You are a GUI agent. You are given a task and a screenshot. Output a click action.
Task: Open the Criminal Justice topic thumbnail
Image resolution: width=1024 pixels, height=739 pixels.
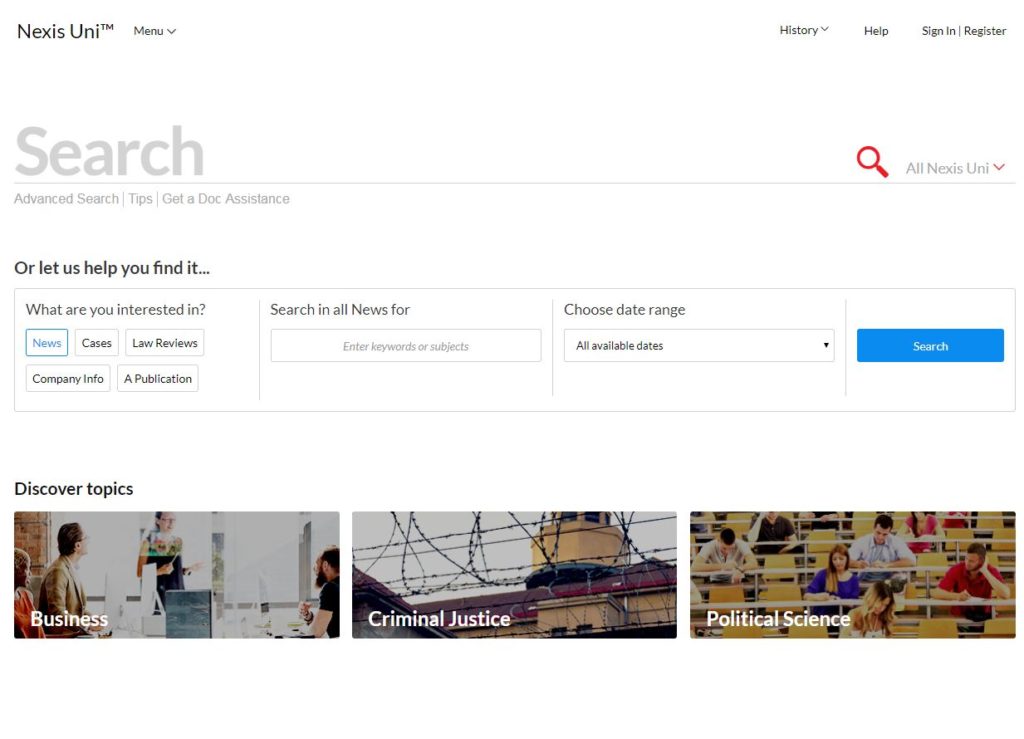tap(514, 574)
